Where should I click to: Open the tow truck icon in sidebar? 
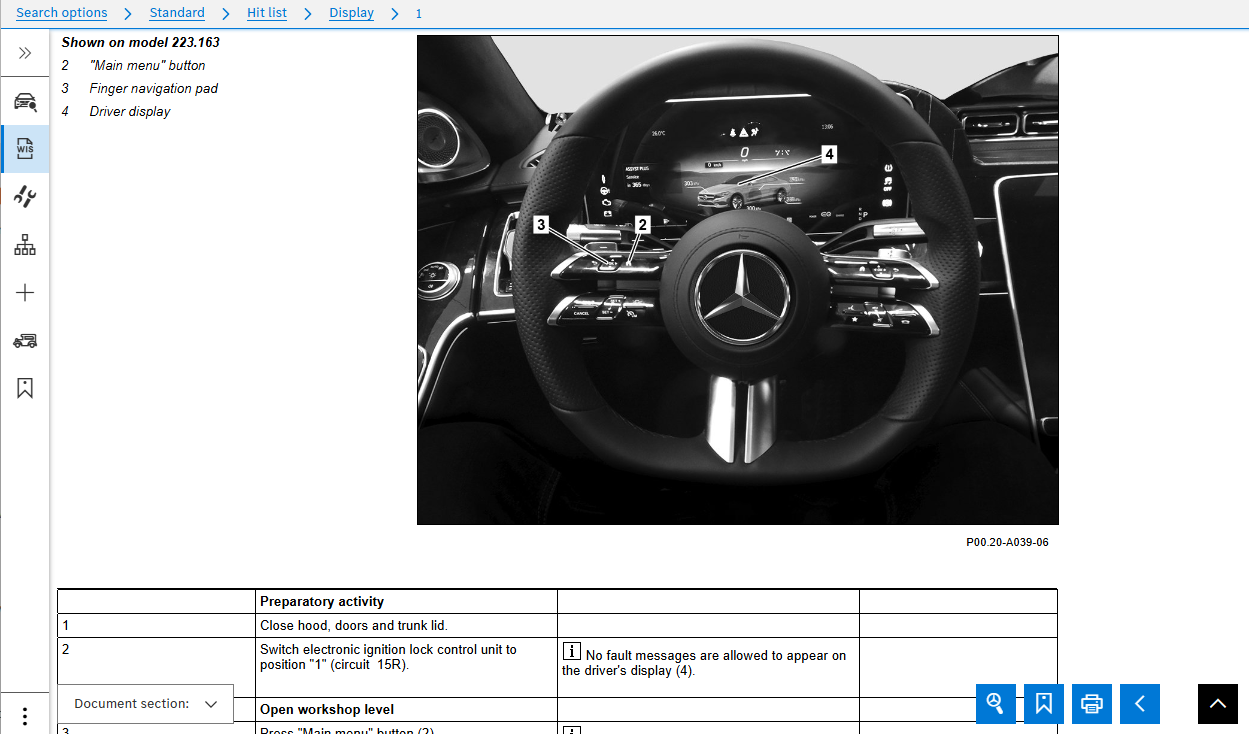click(25, 340)
